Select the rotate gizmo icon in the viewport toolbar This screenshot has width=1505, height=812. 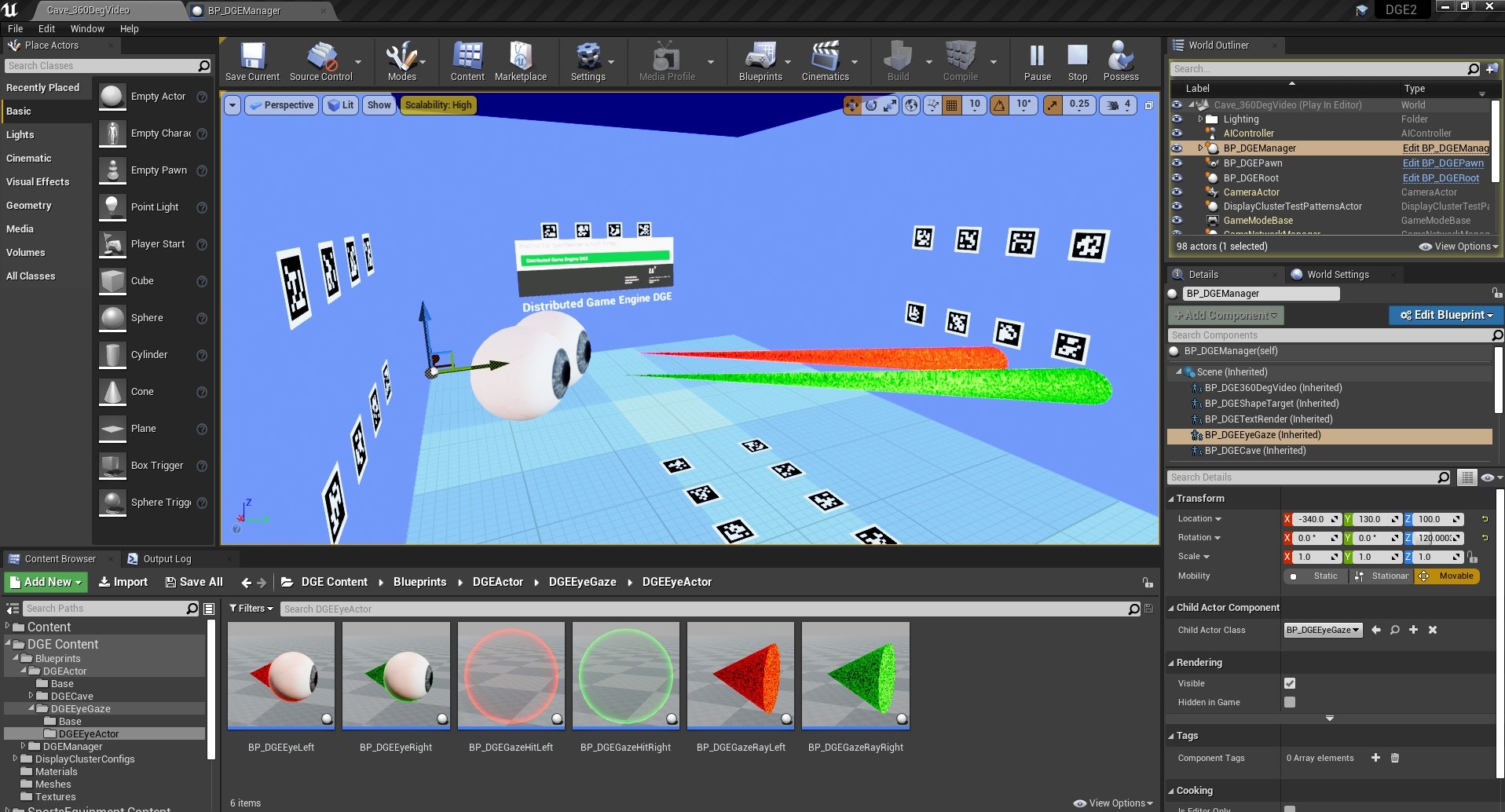click(871, 104)
